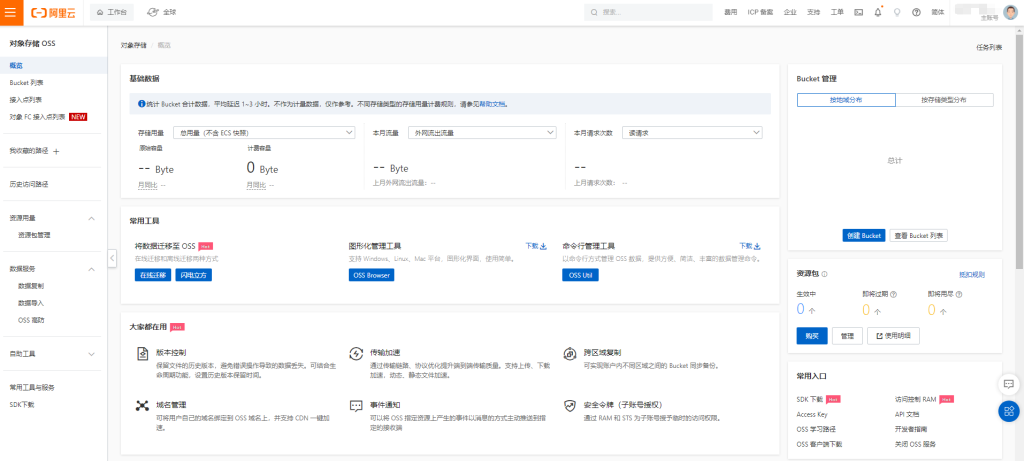The width and height of the screenshot is (1024, 461).
Task: Click the 使用明细 button
Action: (x=893, y=336)
